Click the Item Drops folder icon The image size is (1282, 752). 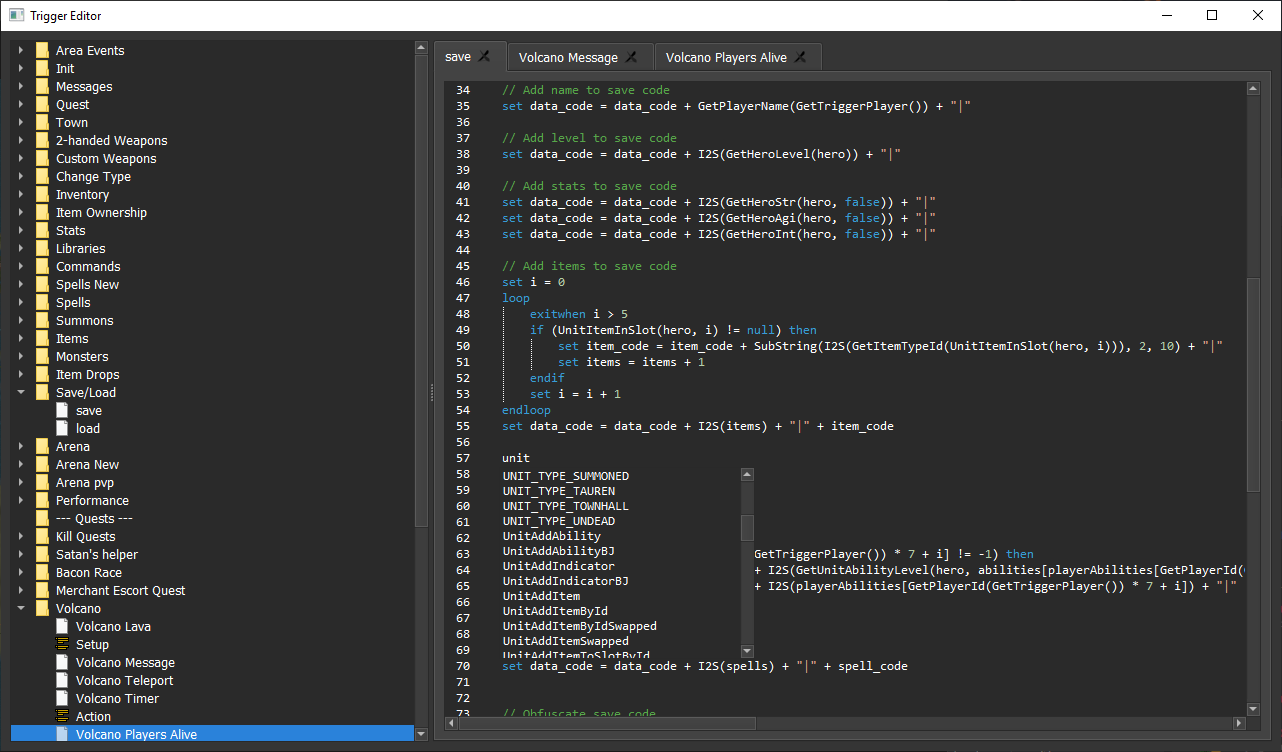point(42,375)
